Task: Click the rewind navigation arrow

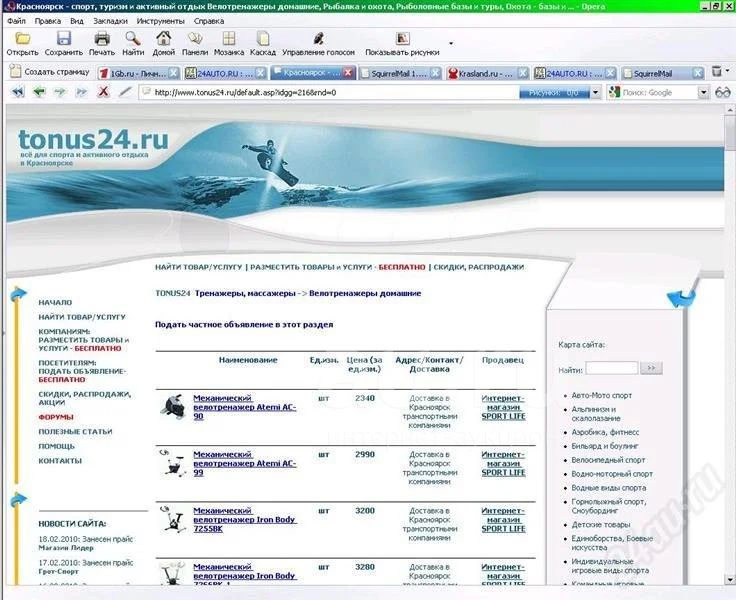Action: point(18,92)
